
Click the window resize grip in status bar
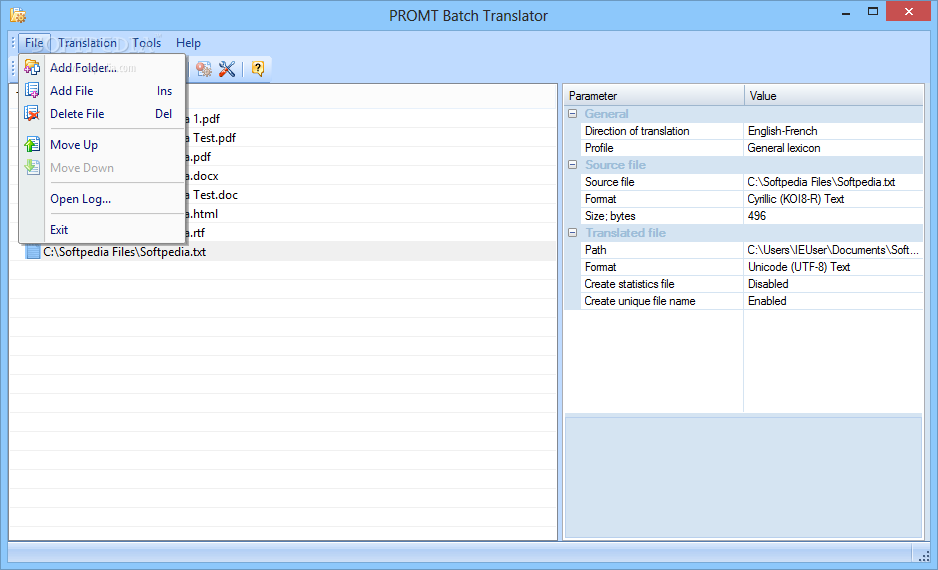pyautogui.click(x=924, y=556)
